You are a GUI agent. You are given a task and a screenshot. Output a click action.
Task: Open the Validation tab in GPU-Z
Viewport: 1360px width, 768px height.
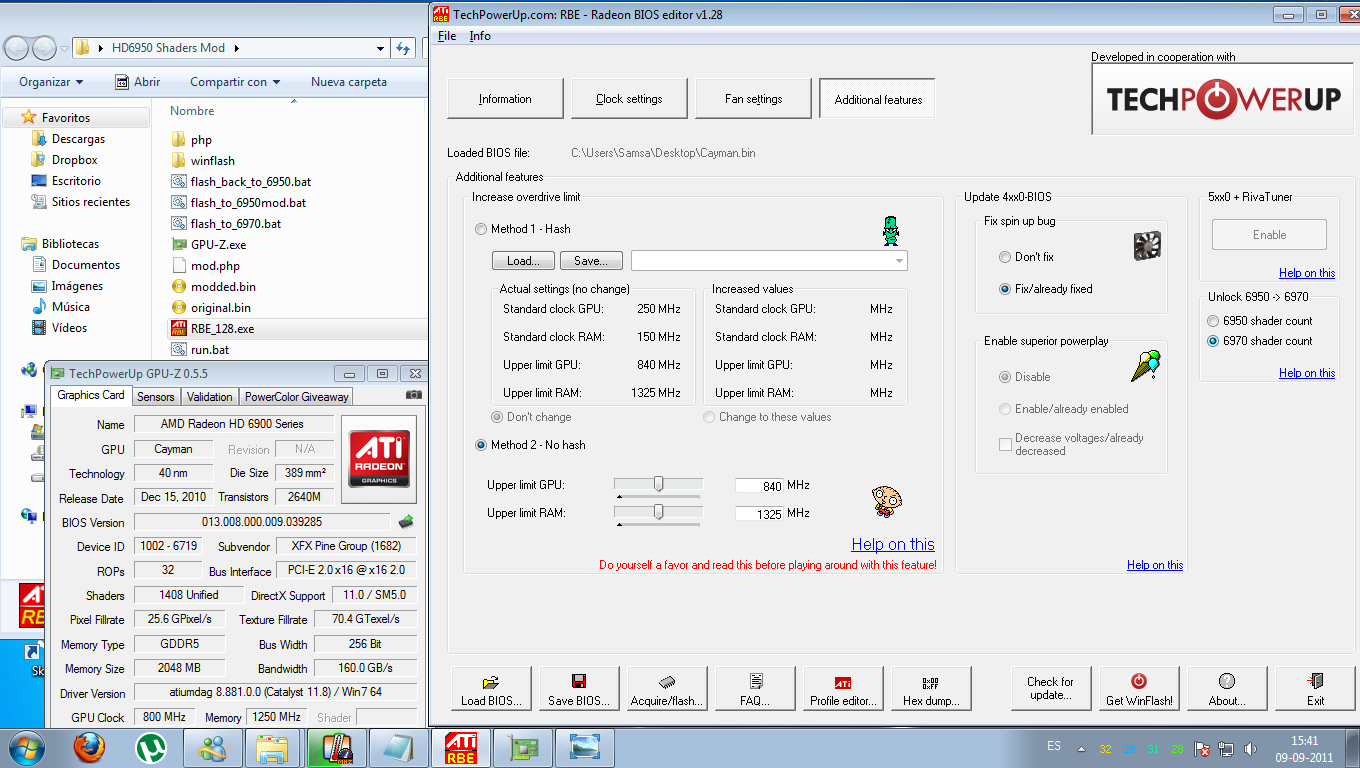(210, 397)
